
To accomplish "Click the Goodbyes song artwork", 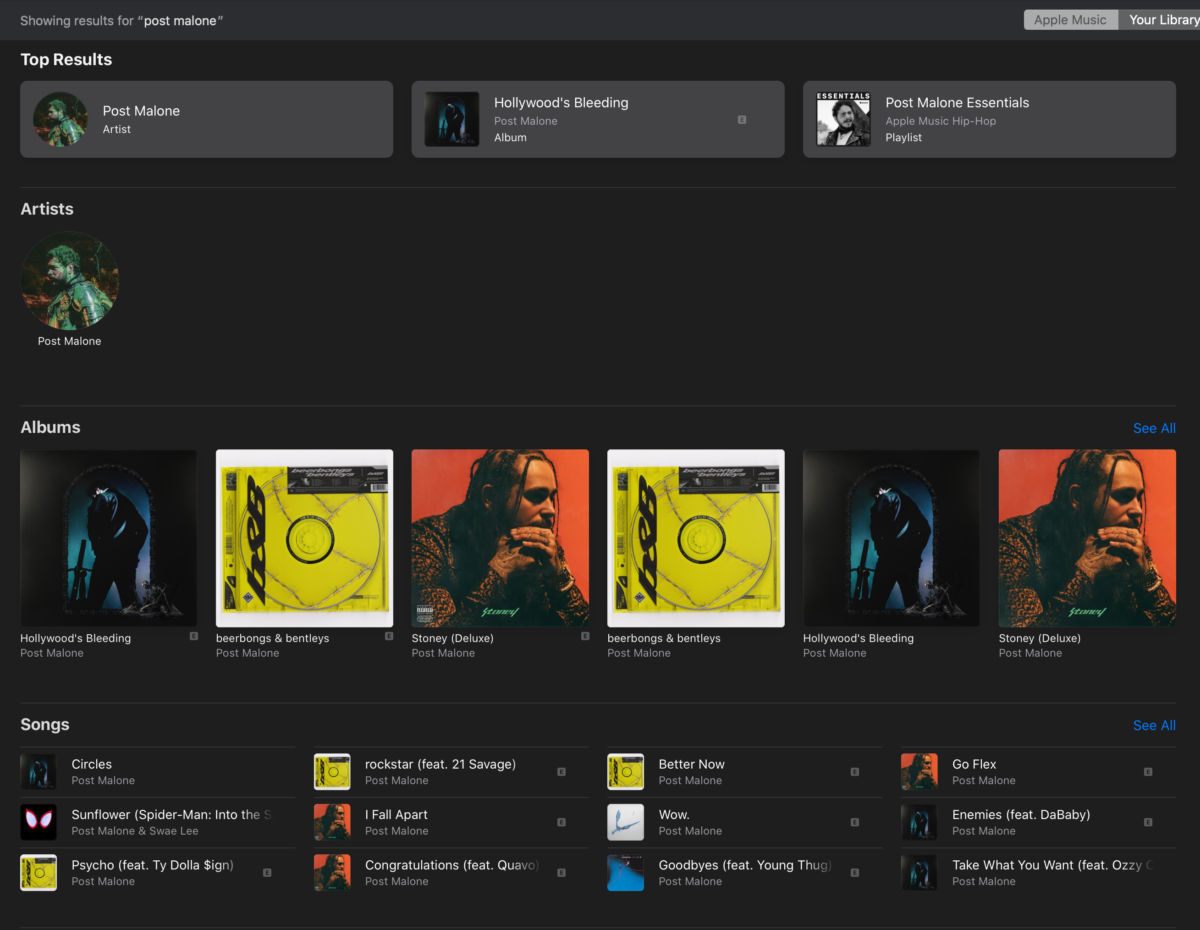I will 625,872.
